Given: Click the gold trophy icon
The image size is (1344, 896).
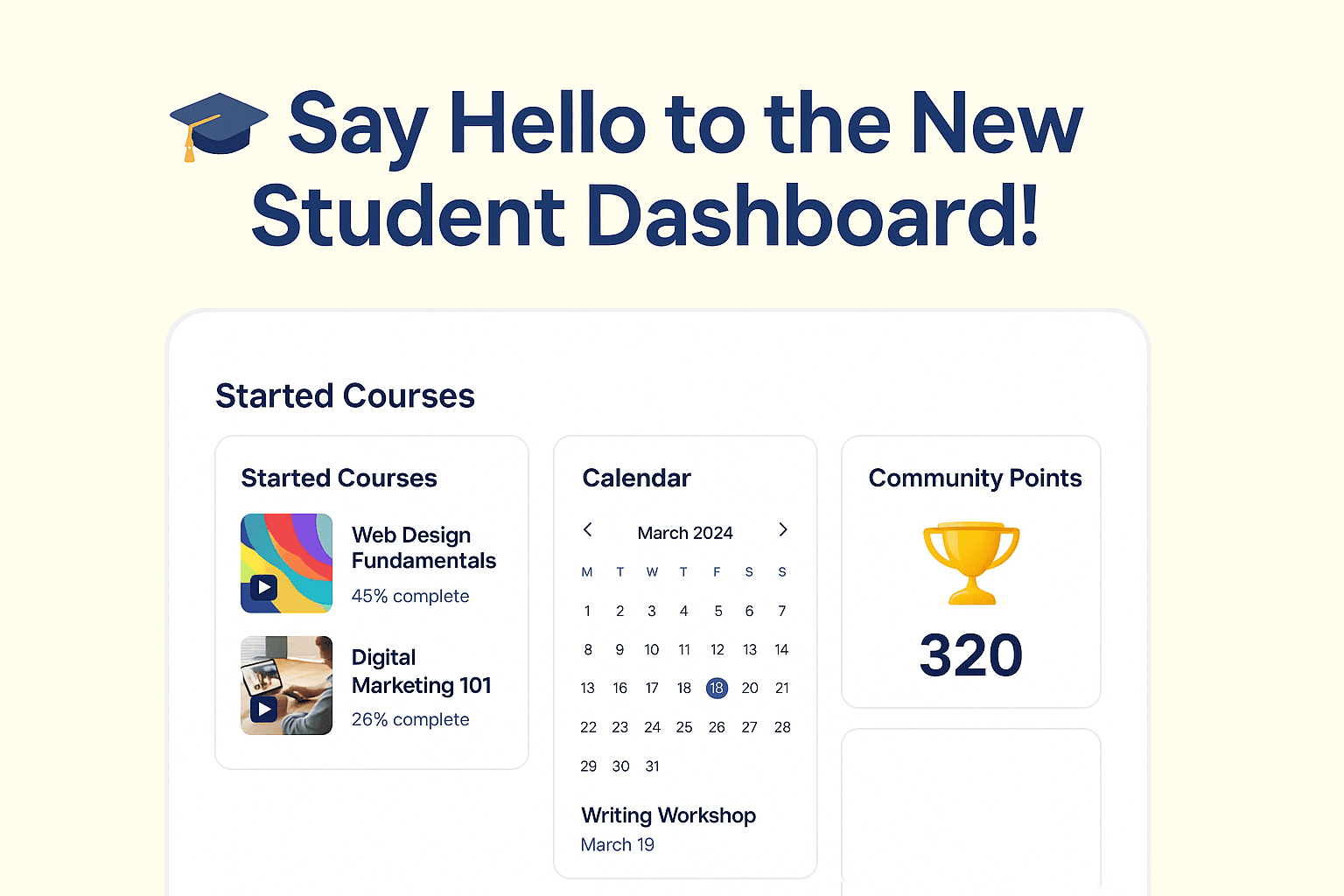Looking at the screenshot, I should click(971, 563).
